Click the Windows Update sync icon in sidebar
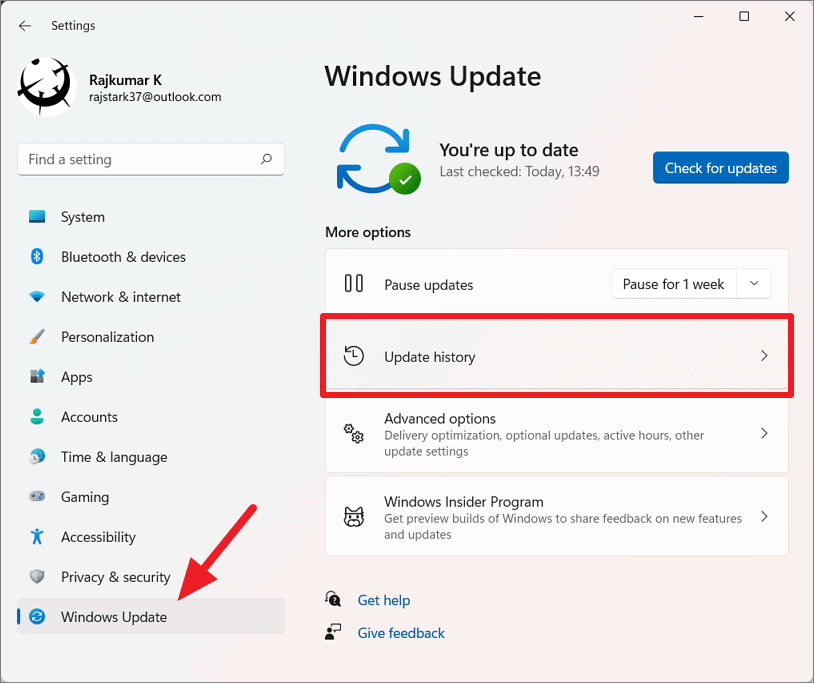814x683 pixels. (37, 617)
